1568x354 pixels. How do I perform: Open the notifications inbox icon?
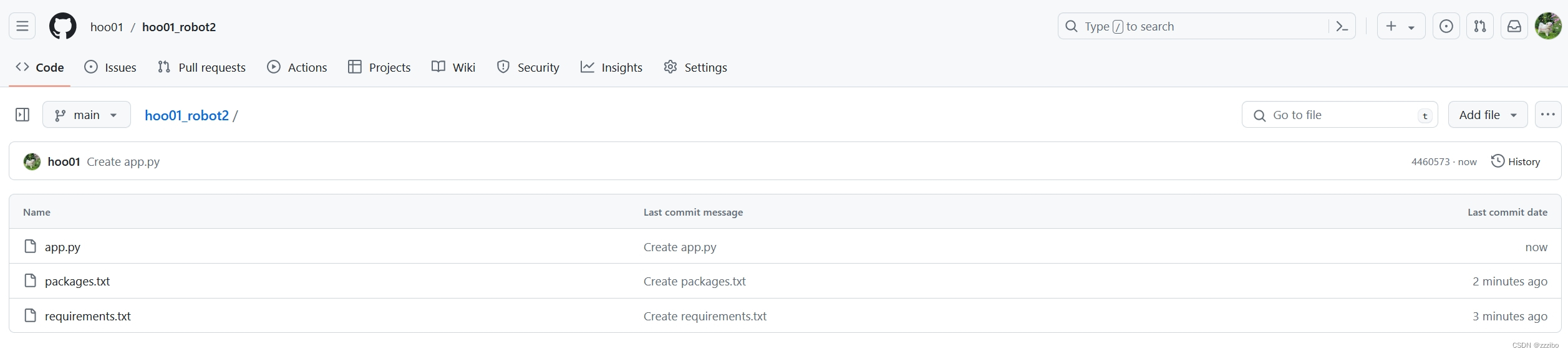tap(1514, 26)
